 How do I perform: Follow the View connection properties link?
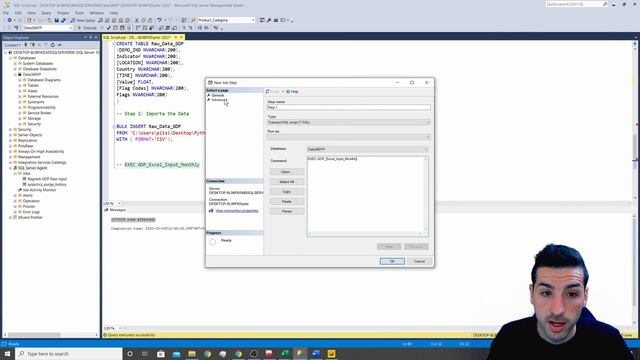click(x=237, y=211)
